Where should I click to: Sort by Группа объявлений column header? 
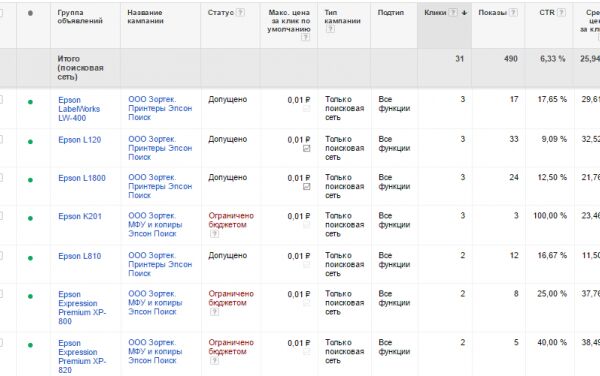80,17
